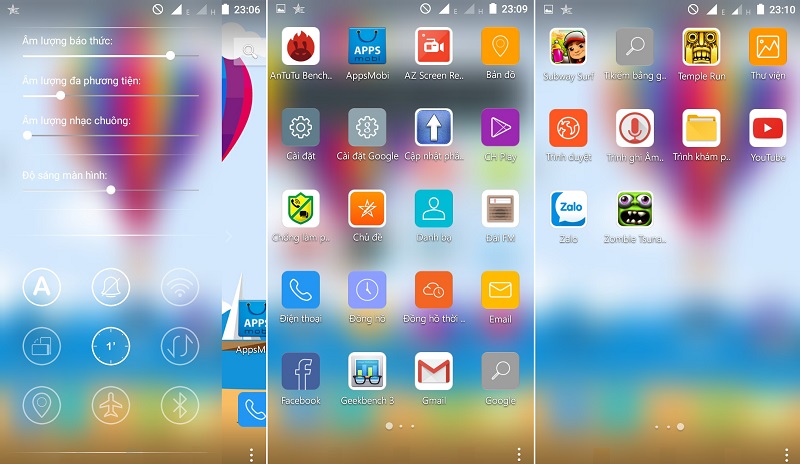Open the Chống làm phiền shield app
The image size is (800, 464).
pos(301,208)
